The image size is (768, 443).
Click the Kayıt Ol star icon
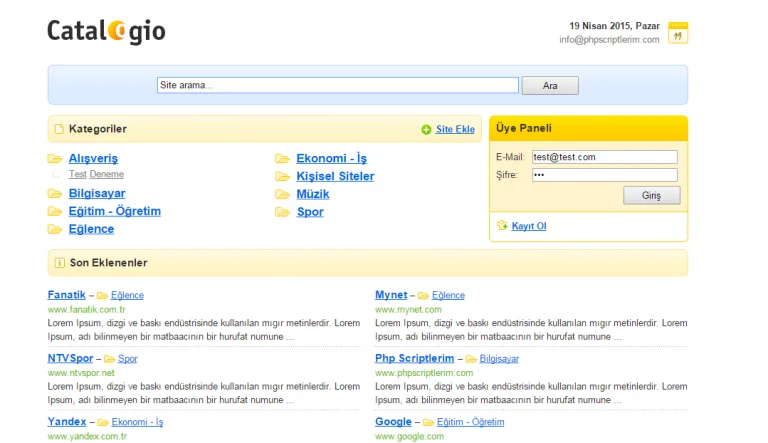[x=502, y=225]
